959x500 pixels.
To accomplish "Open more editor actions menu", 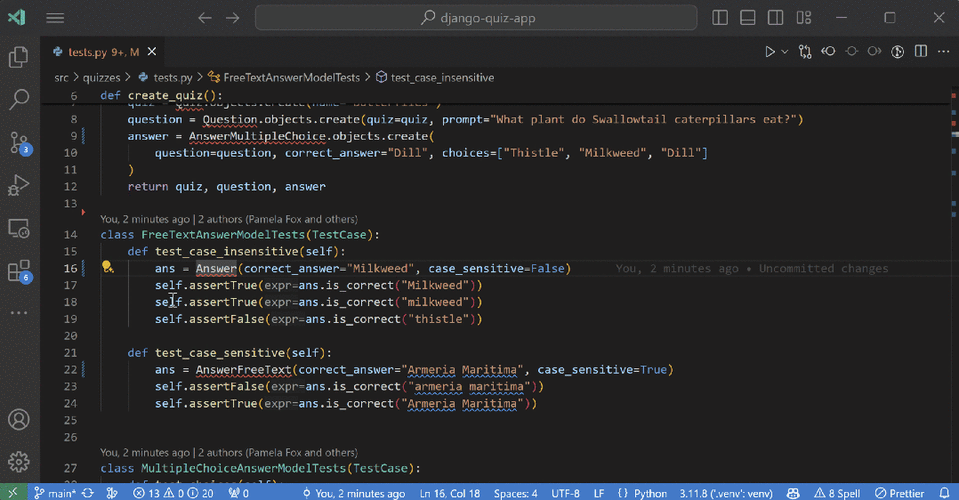I will (944, 52).
